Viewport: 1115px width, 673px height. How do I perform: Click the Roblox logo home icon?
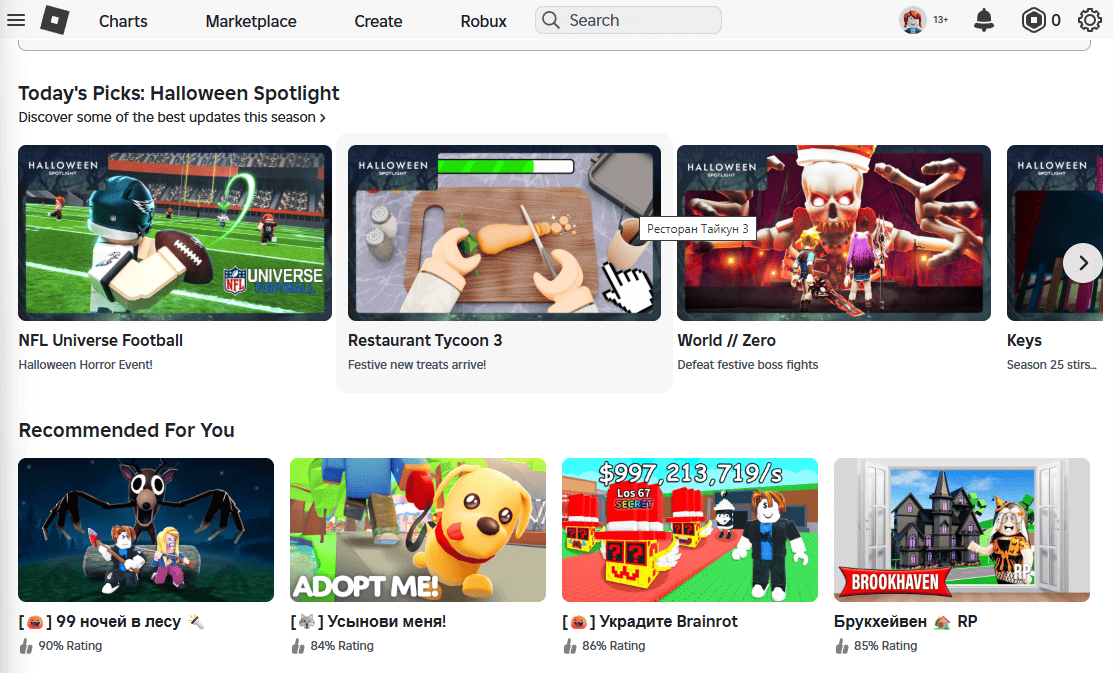[x=55, y=20]
